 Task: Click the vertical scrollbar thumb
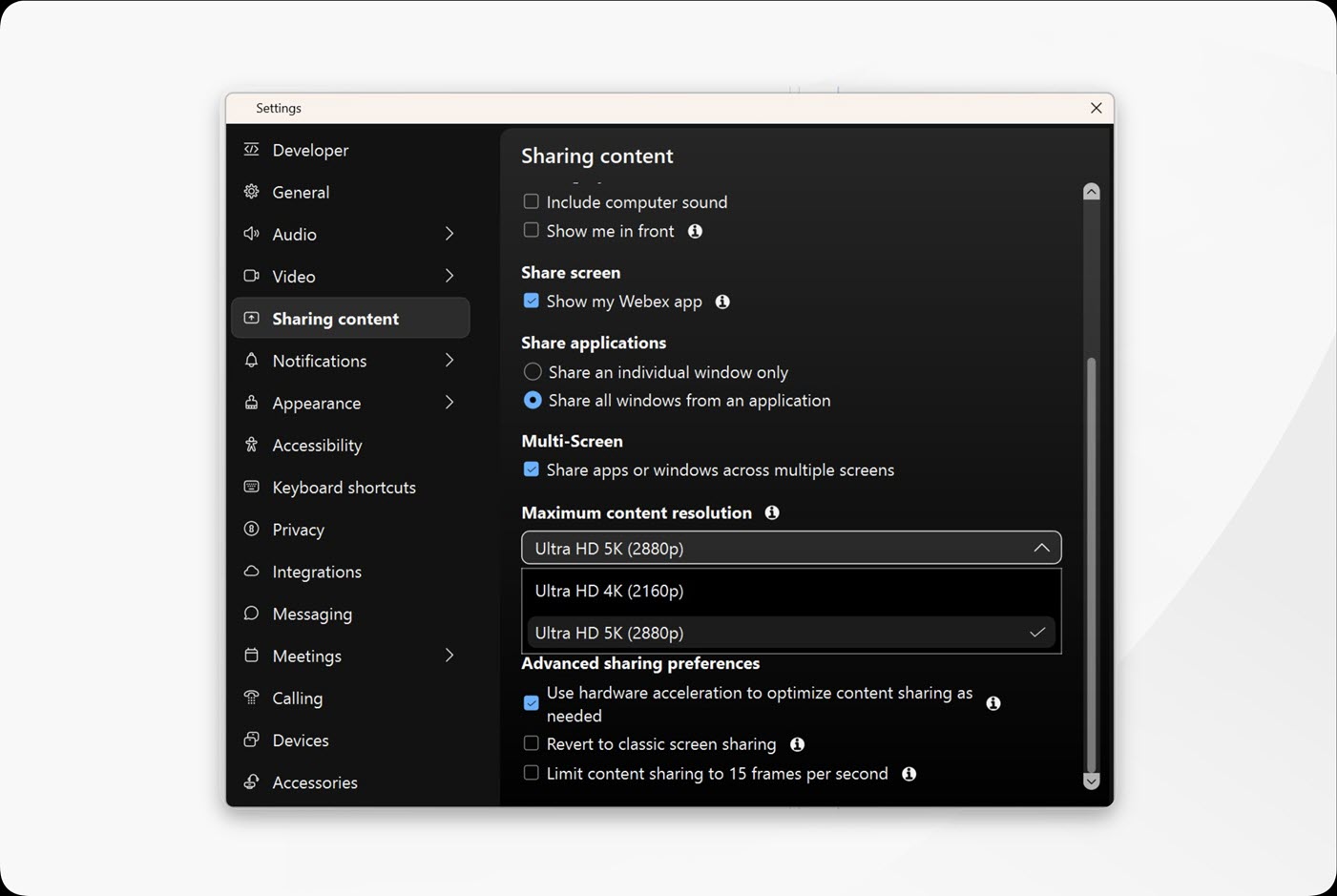tap(1092, 564)
